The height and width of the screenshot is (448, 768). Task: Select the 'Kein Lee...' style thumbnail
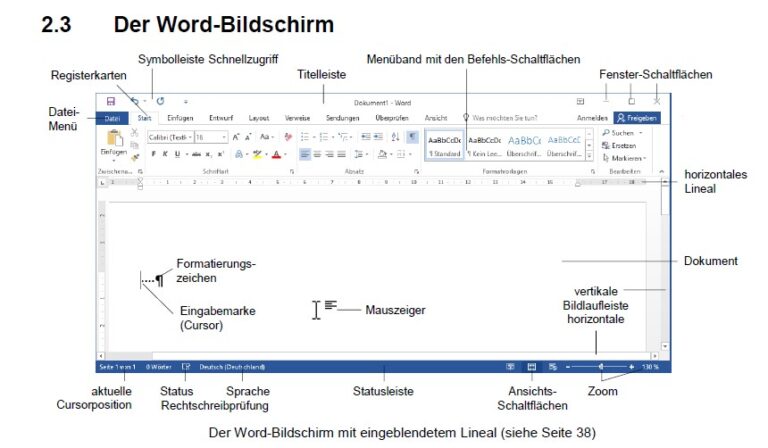[x=484, y=145]
